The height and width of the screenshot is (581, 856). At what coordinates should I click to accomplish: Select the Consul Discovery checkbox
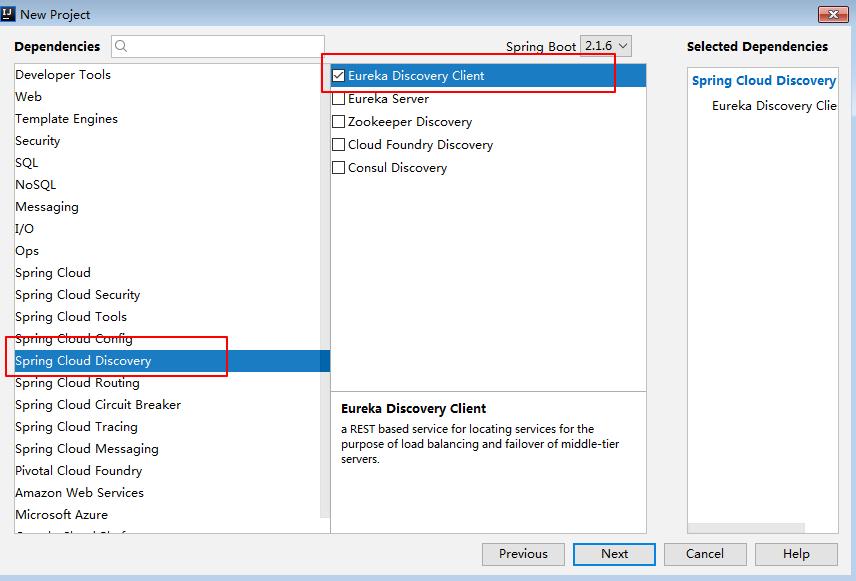(x=338, y=168)
